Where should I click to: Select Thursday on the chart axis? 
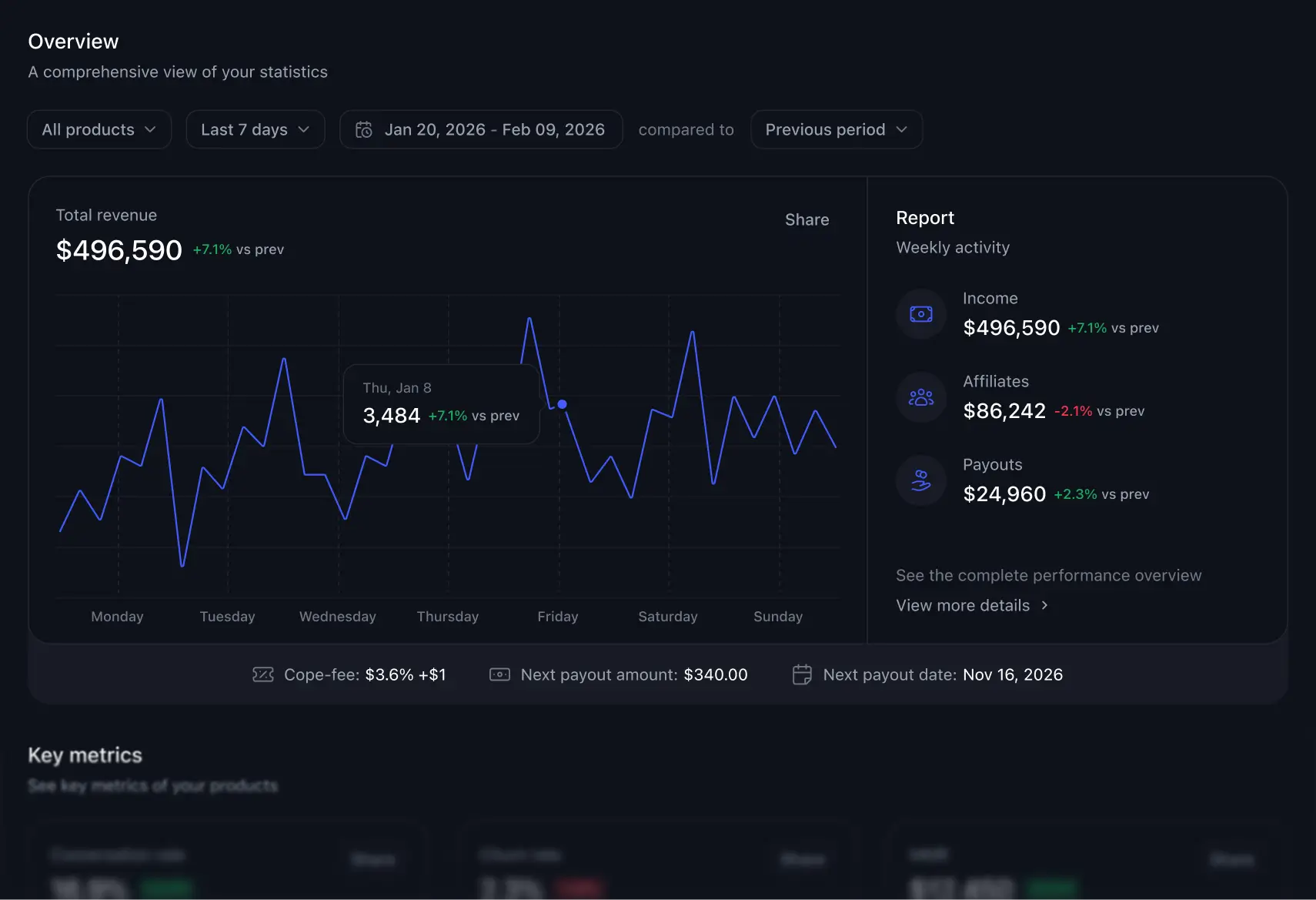[448, 616]
